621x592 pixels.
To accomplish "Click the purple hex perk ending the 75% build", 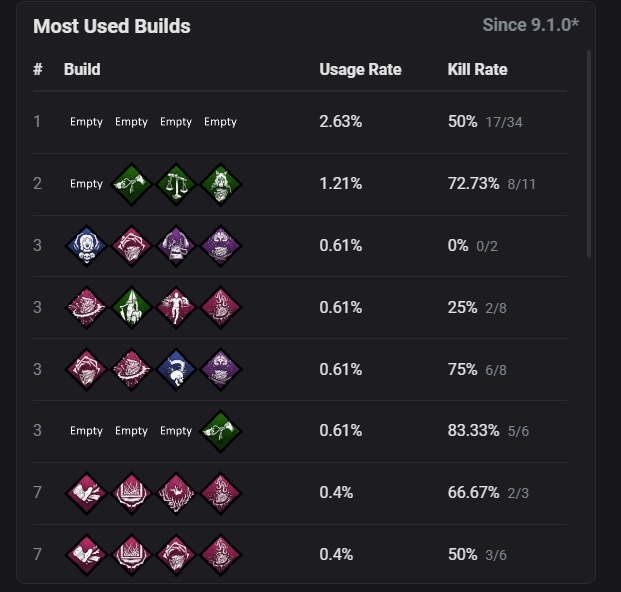I will click(x=221, y=369).
